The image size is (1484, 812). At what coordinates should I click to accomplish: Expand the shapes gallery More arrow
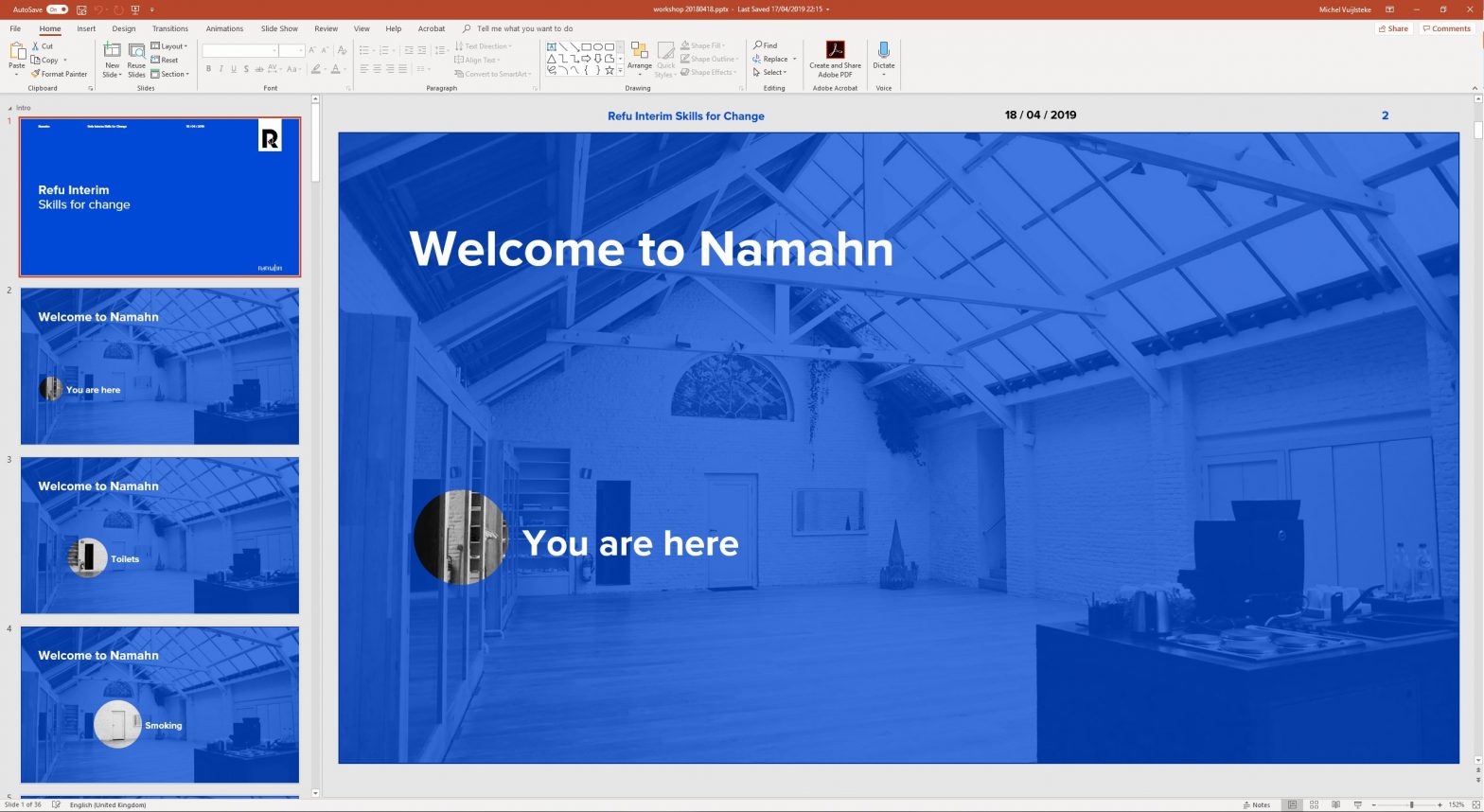[x=621, y=71]
